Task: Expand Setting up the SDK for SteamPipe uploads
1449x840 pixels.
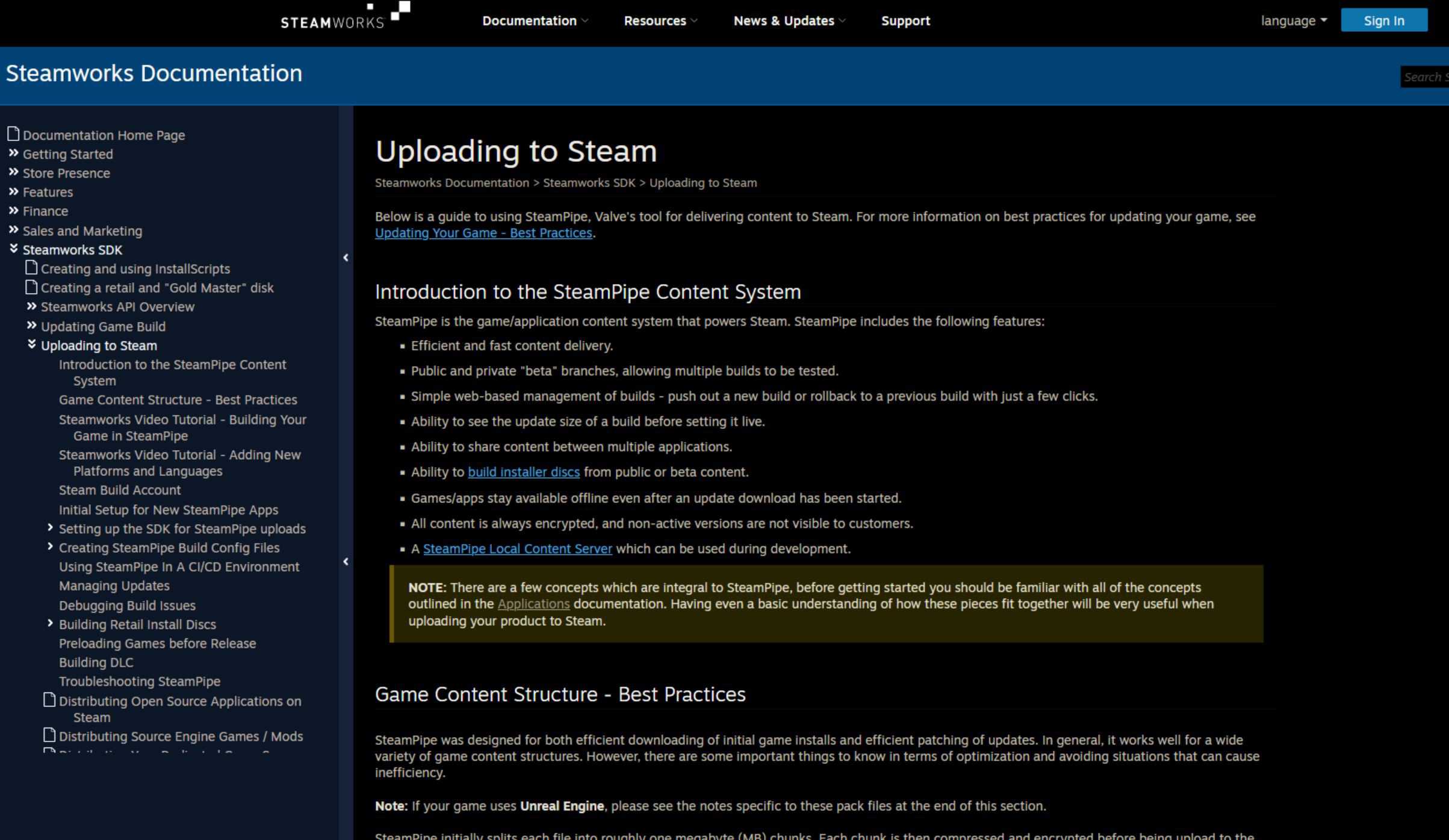Action: [50, 528]
